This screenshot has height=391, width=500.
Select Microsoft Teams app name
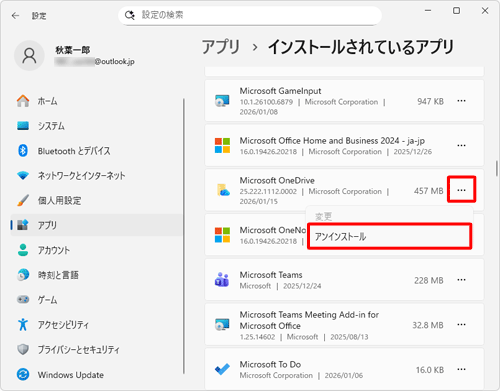point(271,275)
